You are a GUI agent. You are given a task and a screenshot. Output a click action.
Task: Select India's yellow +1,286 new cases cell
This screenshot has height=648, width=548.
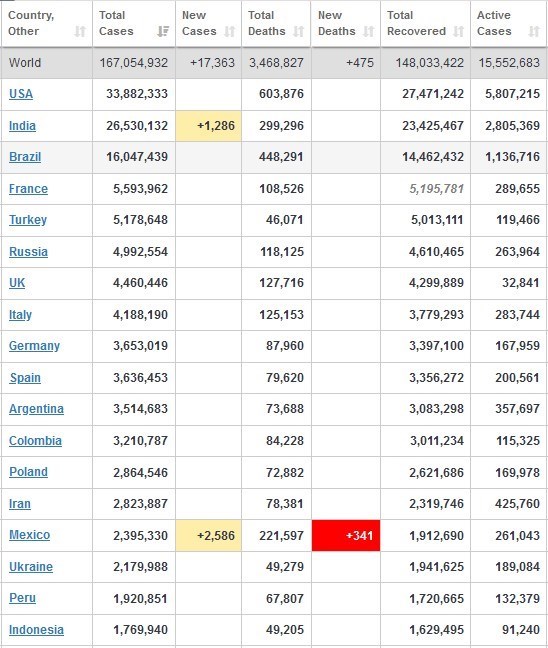pos(208,126)
